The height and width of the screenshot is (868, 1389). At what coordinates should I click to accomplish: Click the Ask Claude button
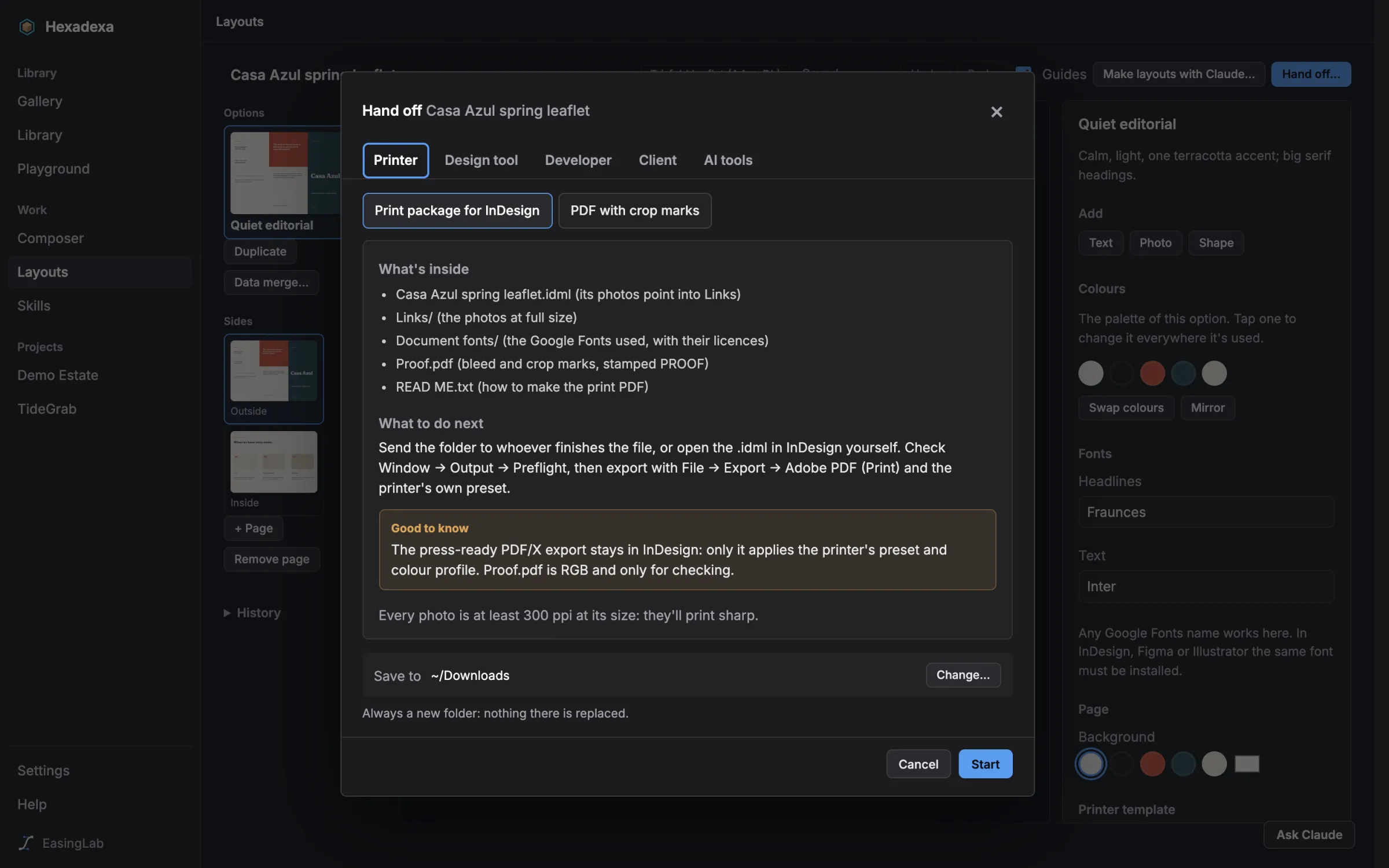pyautogui.click(x=1309, y=834)
